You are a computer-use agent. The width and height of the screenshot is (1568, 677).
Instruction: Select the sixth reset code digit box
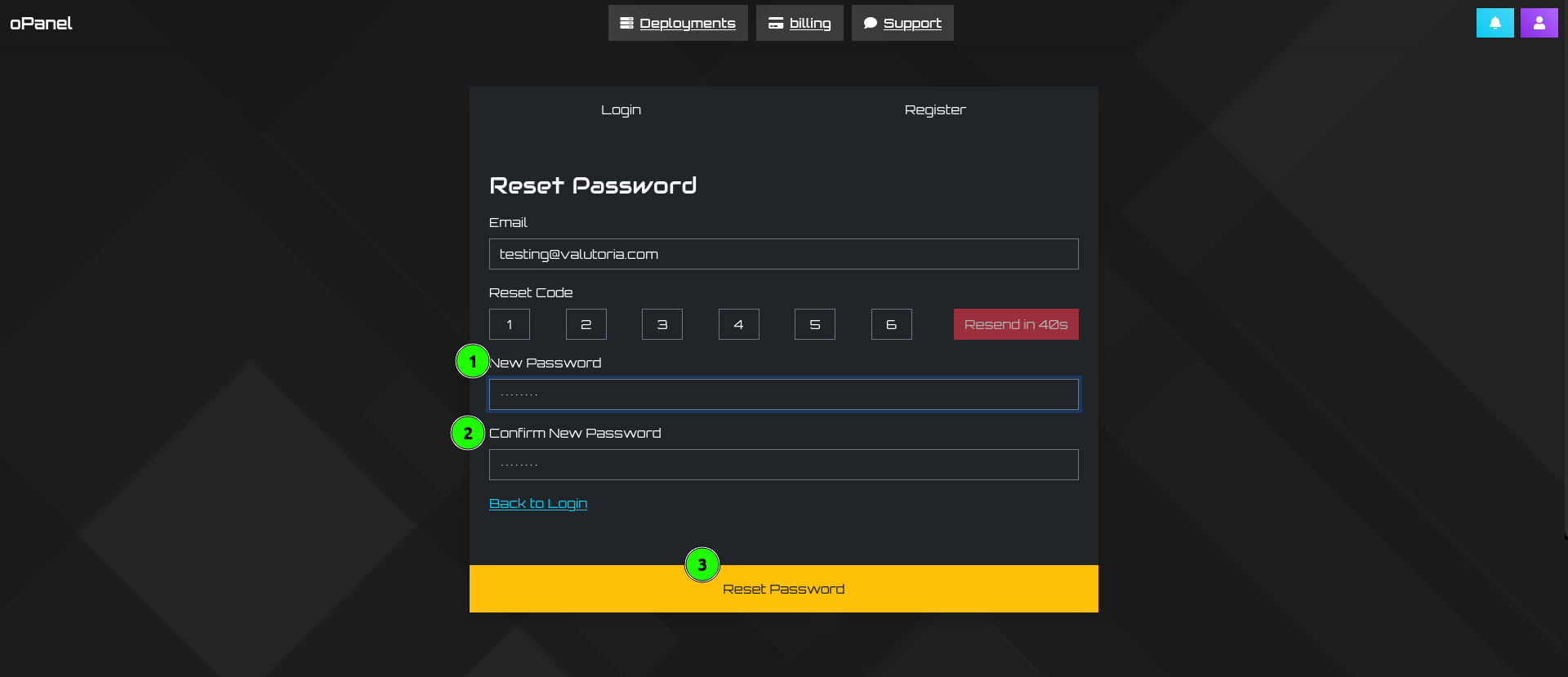click(892, 324)
